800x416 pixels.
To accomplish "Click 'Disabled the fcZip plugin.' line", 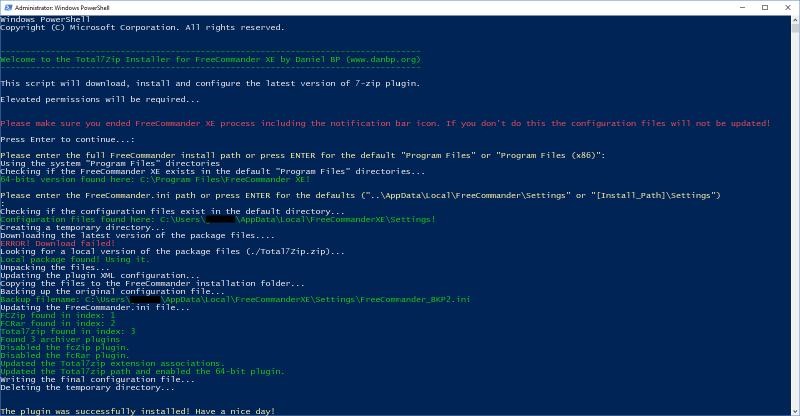I will 65,348.
